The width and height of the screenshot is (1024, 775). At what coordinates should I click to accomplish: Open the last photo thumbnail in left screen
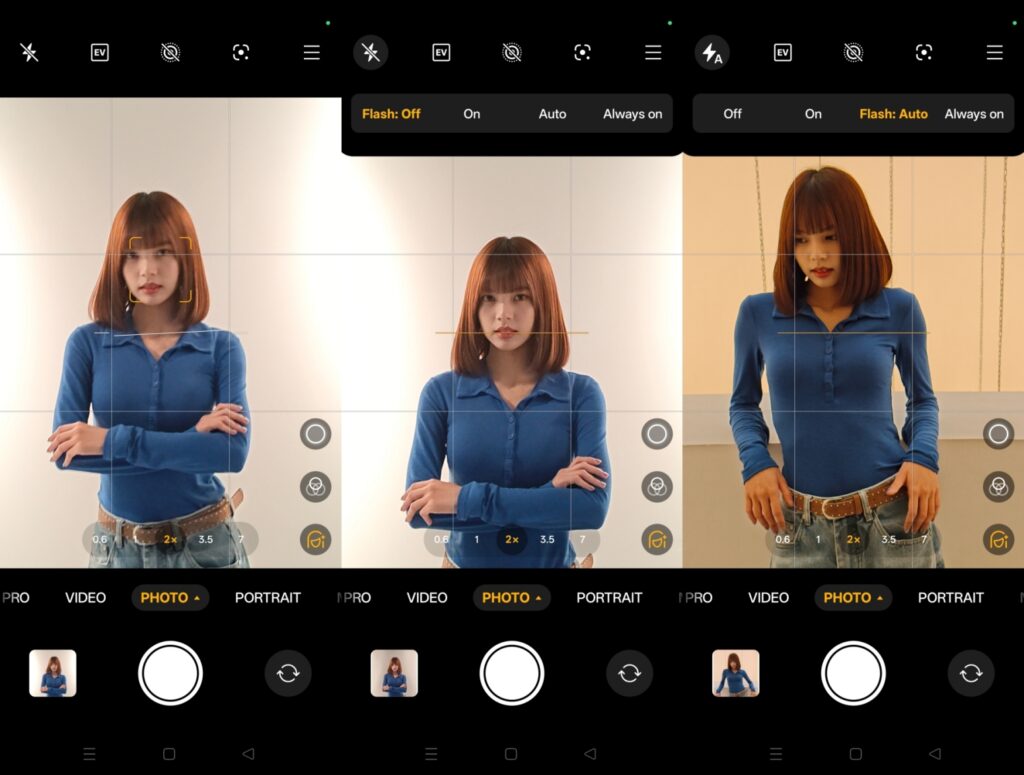(53, 673)
